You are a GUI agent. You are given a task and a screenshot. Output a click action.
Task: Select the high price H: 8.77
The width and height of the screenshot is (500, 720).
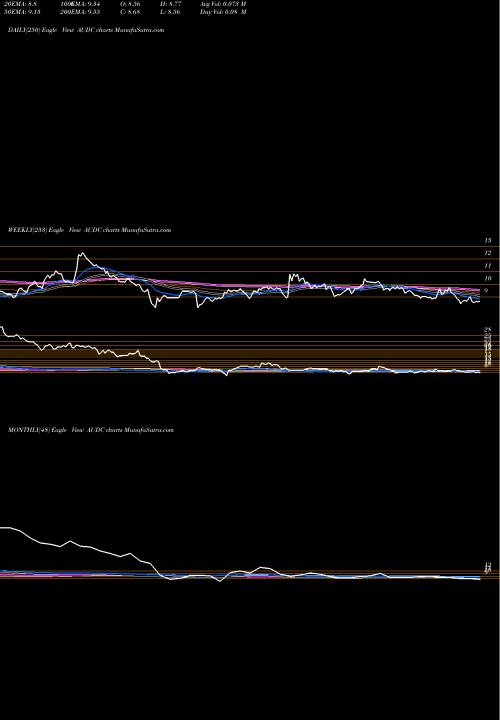click(x=169, y=3)
